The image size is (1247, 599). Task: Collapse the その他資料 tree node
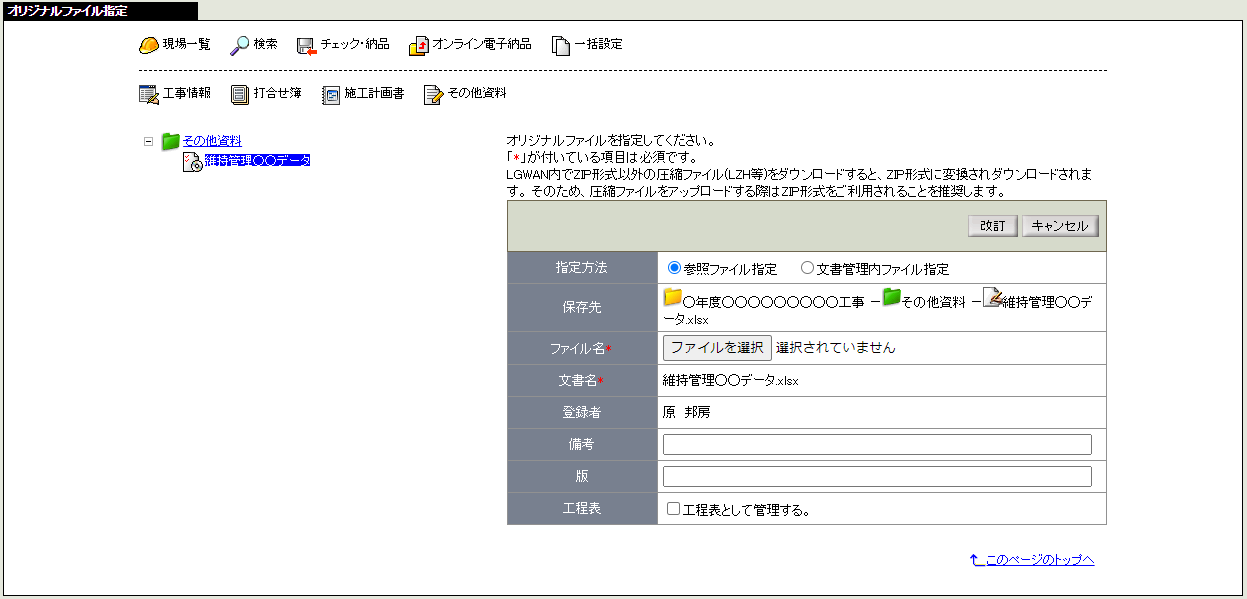click(148, 141)
